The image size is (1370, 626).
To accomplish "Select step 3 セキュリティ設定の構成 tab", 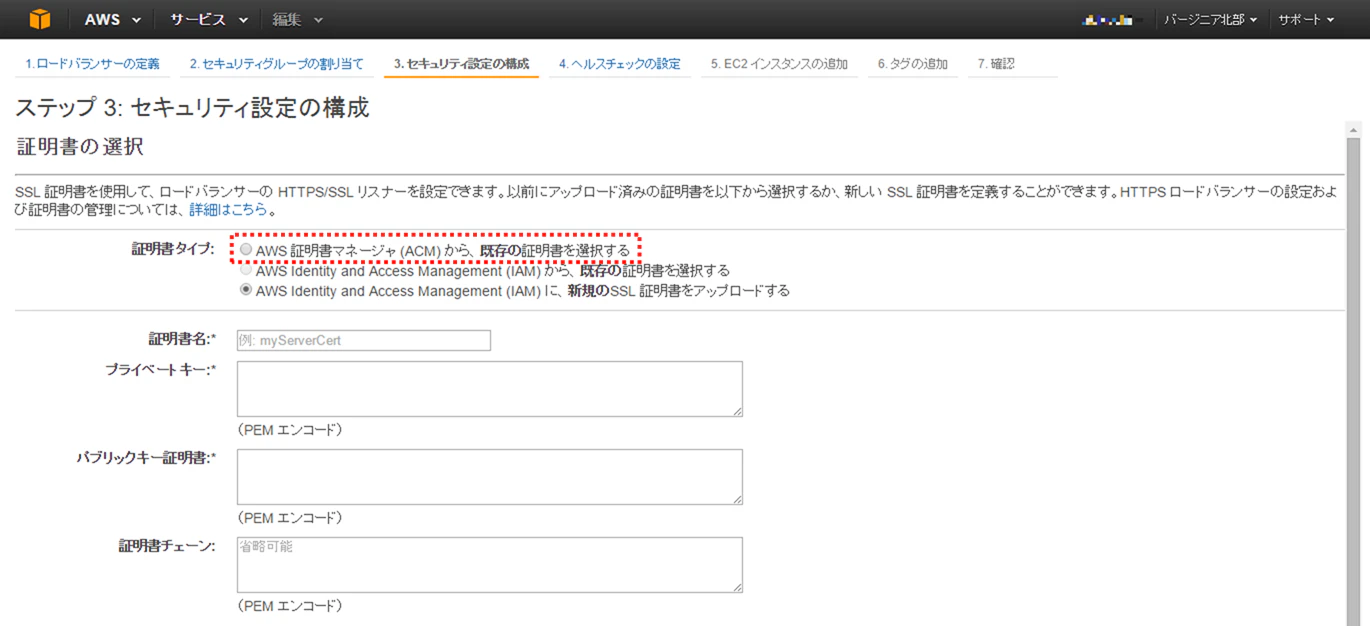I will pyautogui.click(x=461, y=64).
